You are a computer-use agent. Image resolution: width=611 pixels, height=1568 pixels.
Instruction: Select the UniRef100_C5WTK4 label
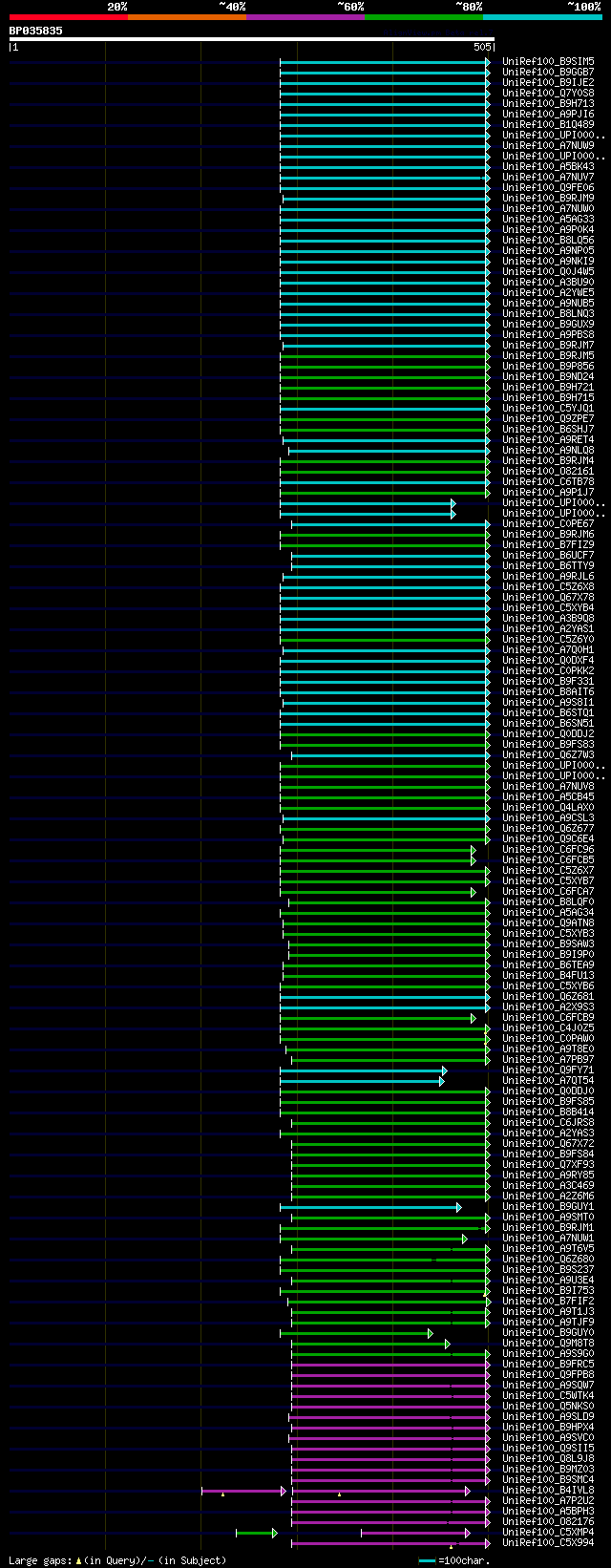tap(548, 1395)
